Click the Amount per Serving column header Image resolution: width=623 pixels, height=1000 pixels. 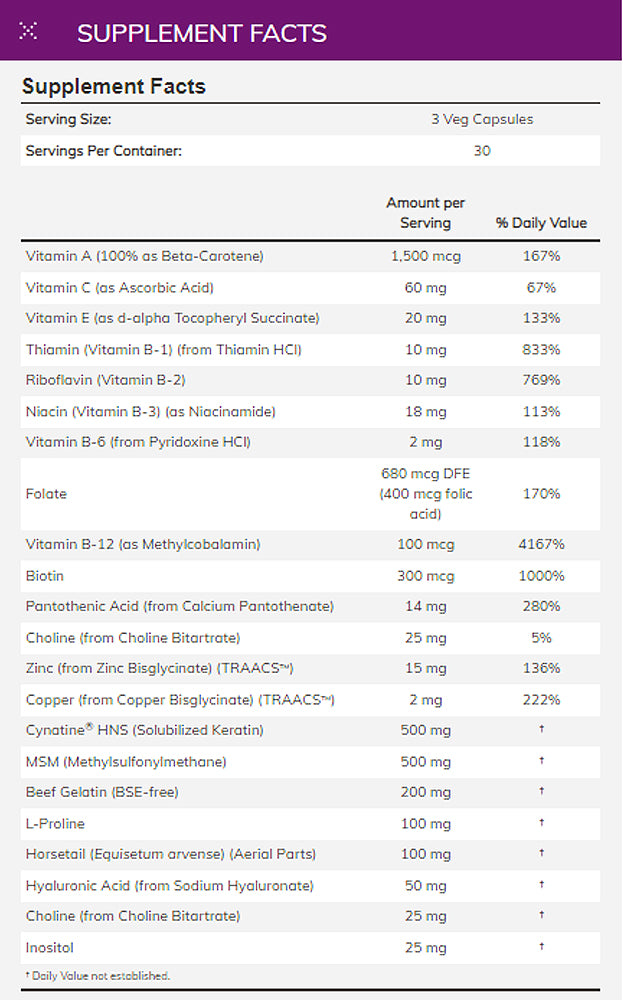click(x=425, y=213)
